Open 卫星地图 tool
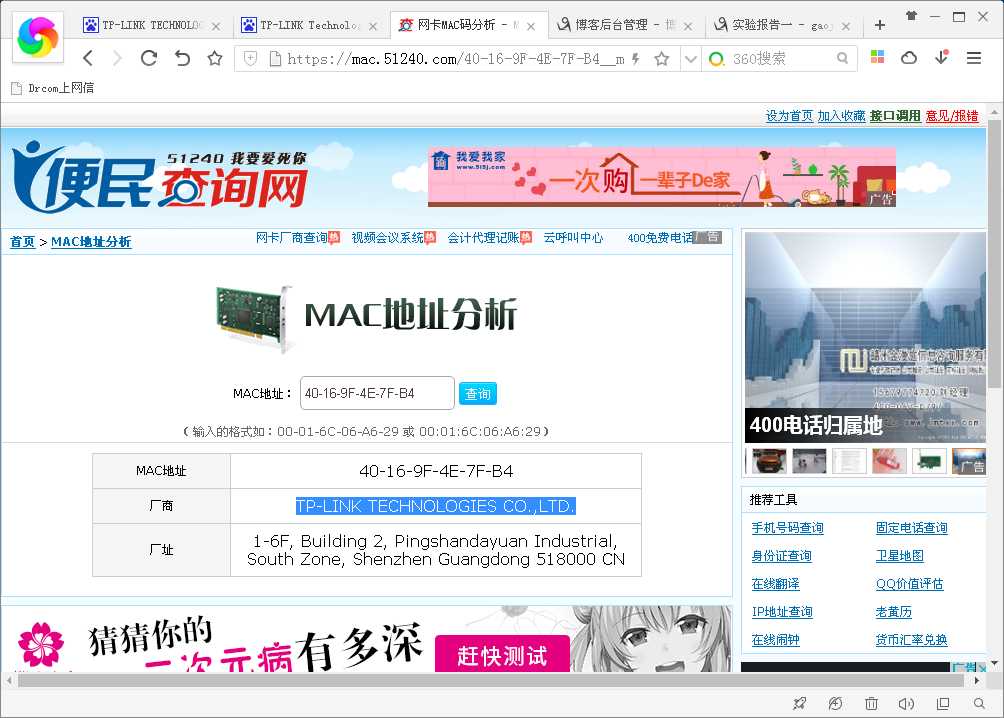The image size is (1004, 718). [x=900, y=556]
